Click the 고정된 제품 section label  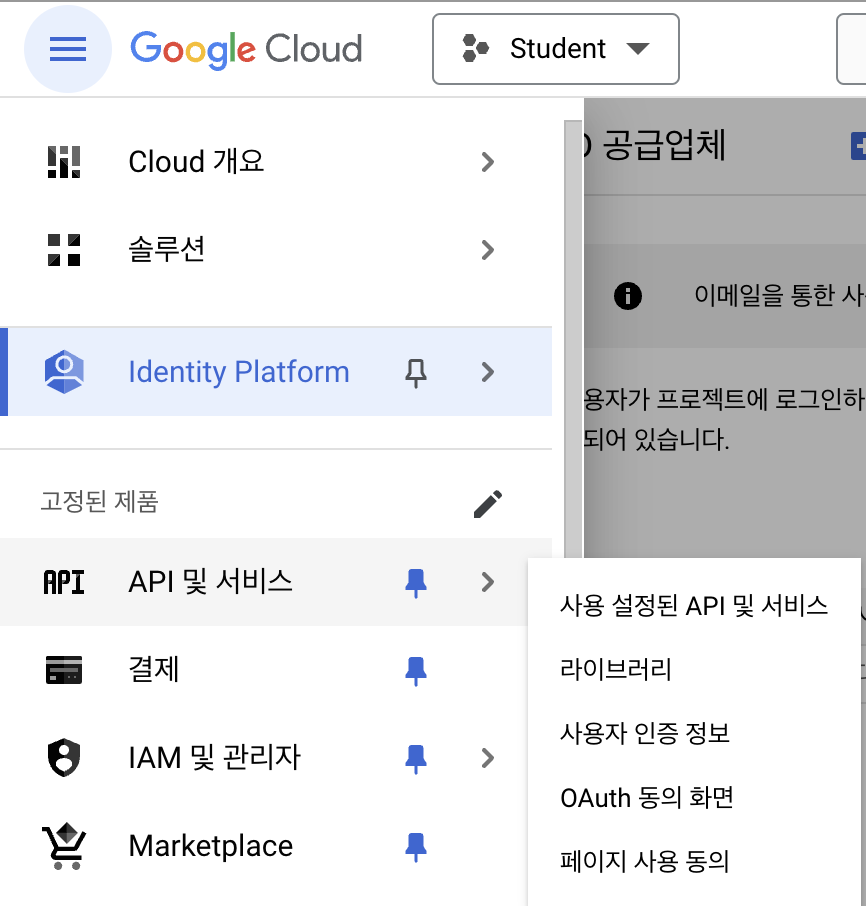99,502
